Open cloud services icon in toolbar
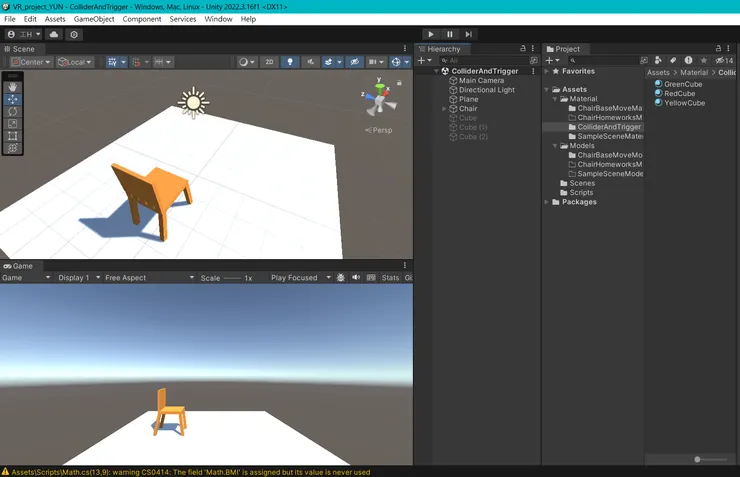This screenshot has width=740, height=477. [x=54, y=34]
